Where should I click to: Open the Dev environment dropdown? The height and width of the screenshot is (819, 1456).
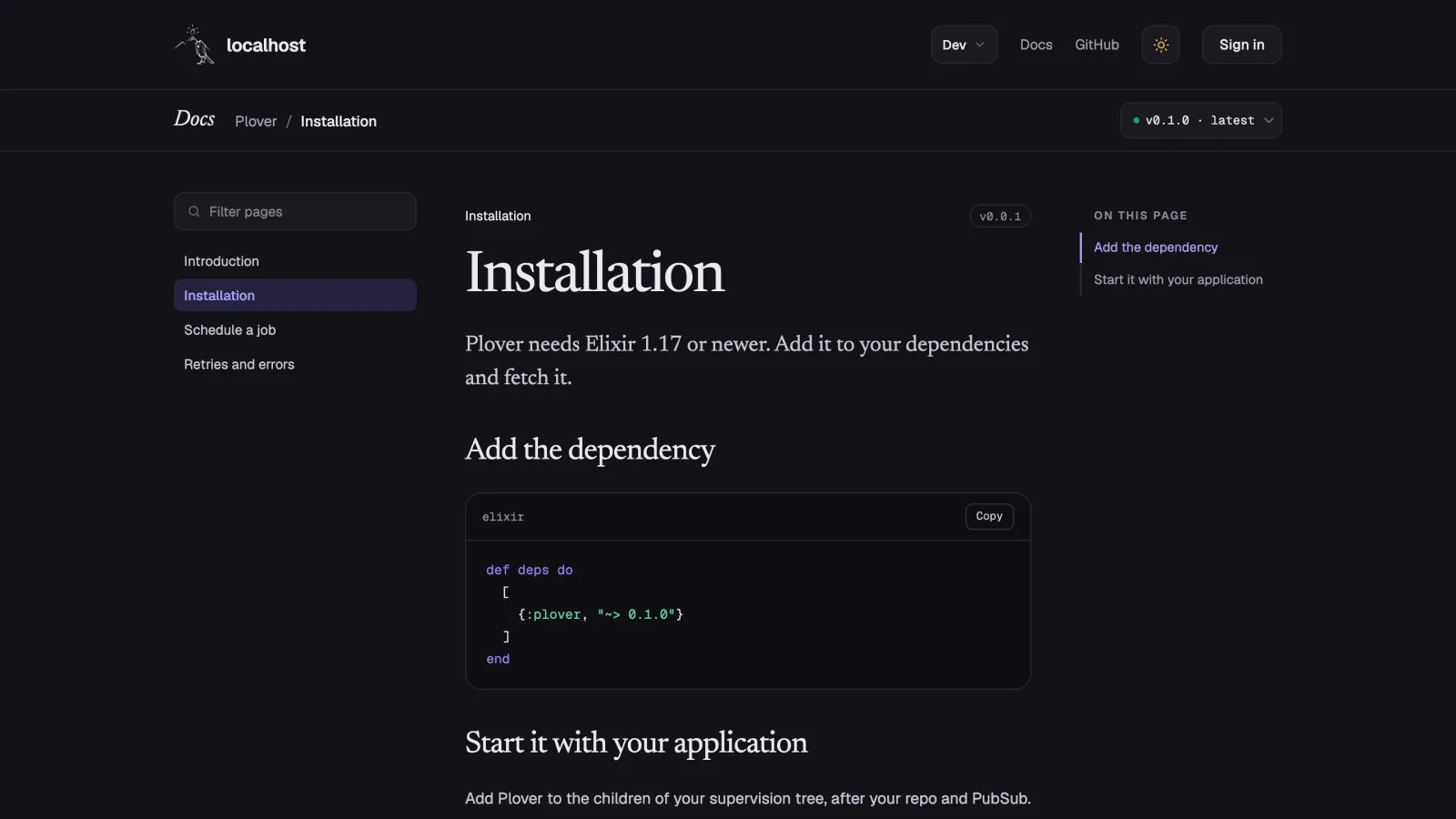(964, 45)
